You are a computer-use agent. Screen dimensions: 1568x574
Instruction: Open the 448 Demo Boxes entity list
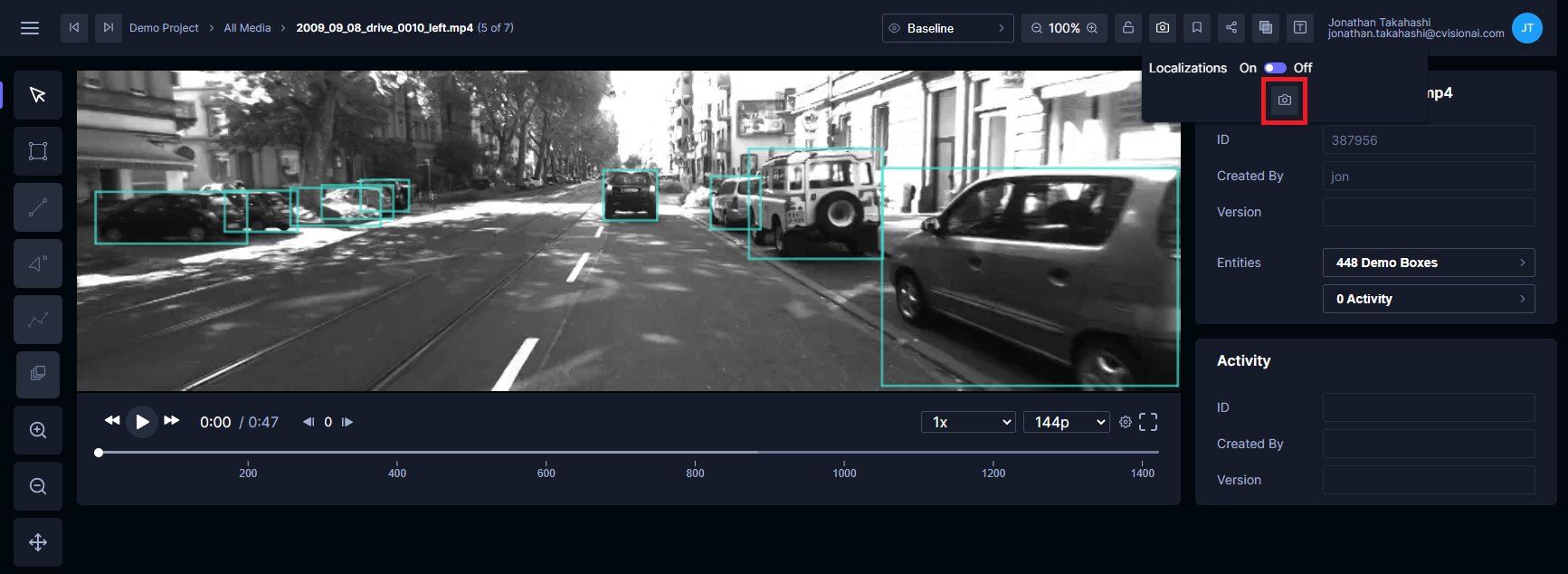1428,263
